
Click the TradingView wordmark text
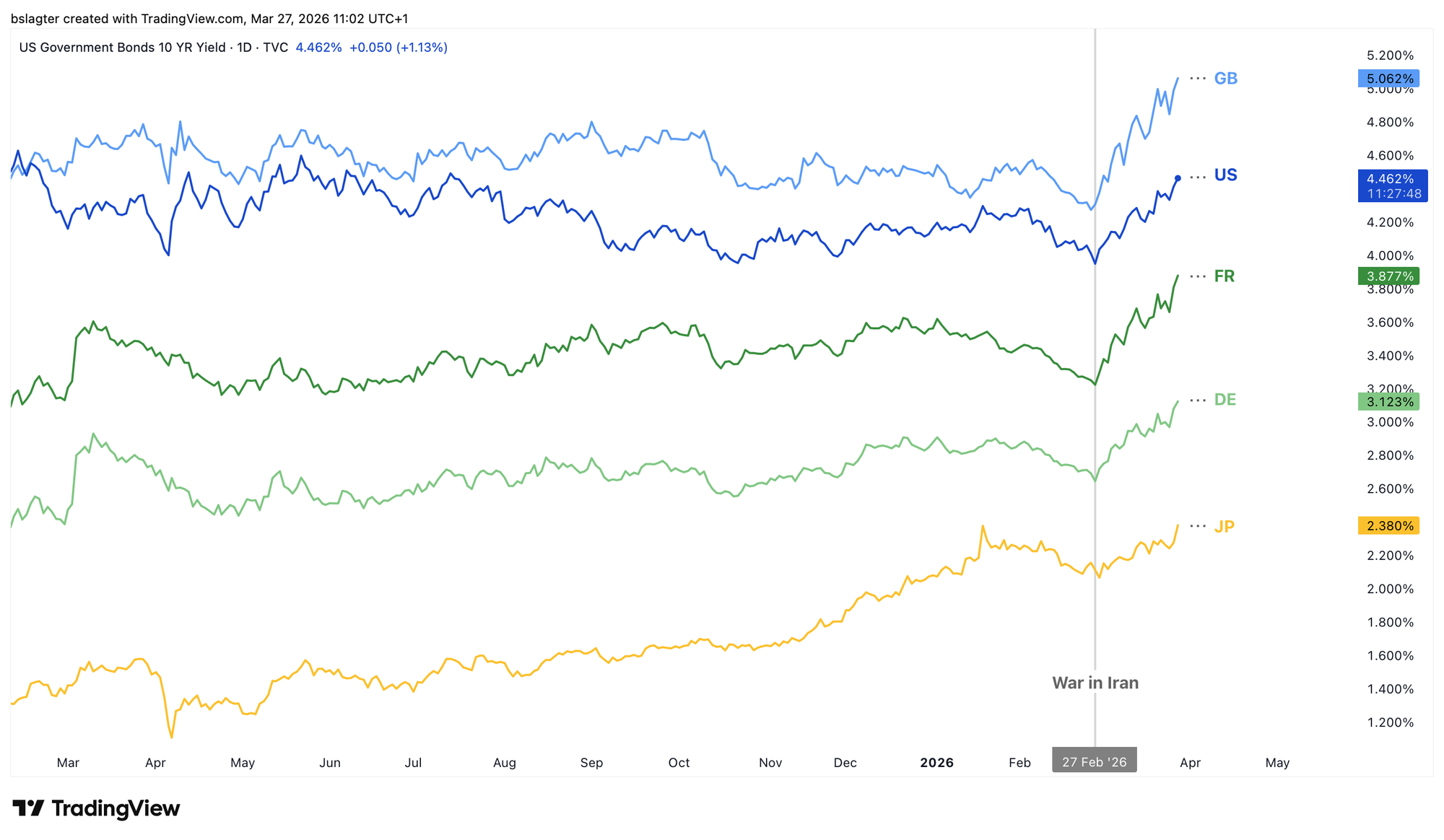click(116, 808)
